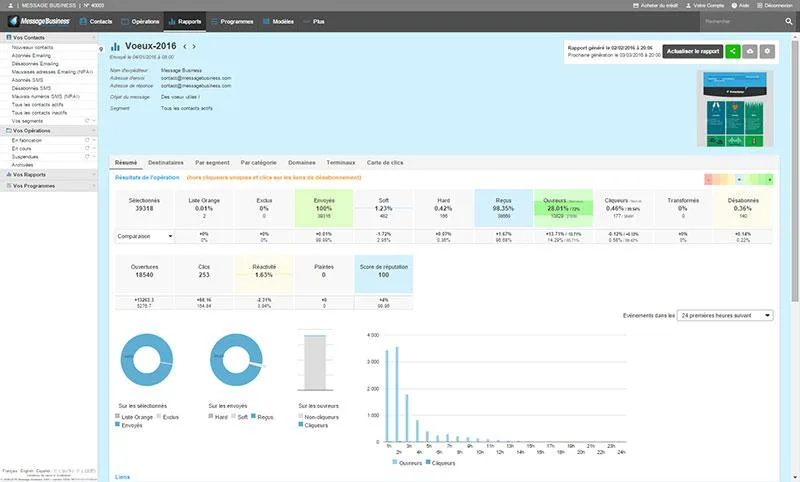Click the search magnifier icon
The height and width of the screenshot is (482, 800).
pyautogui.click(x=789, y=21)
